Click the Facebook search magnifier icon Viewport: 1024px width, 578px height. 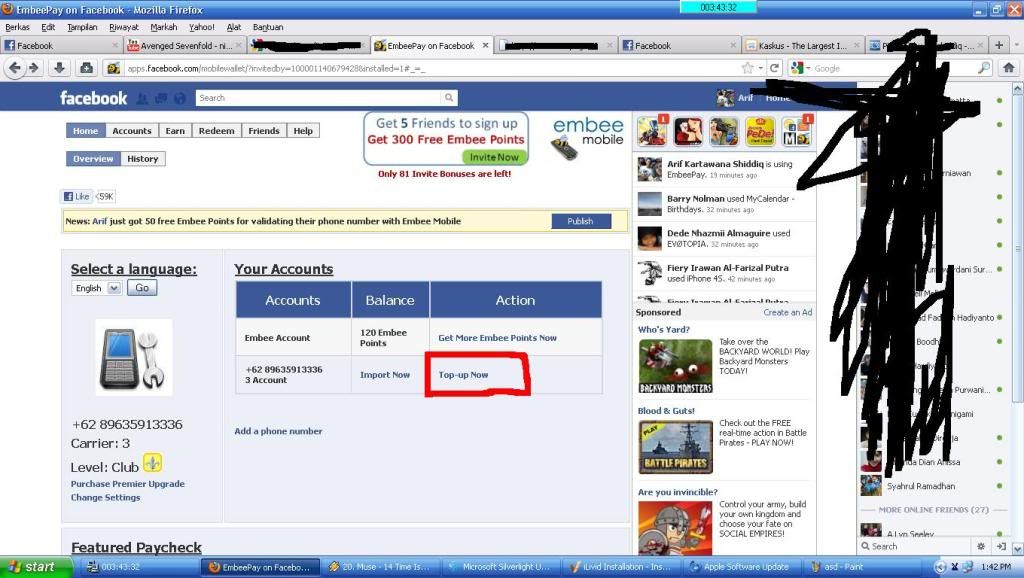(x=449, y=98)
